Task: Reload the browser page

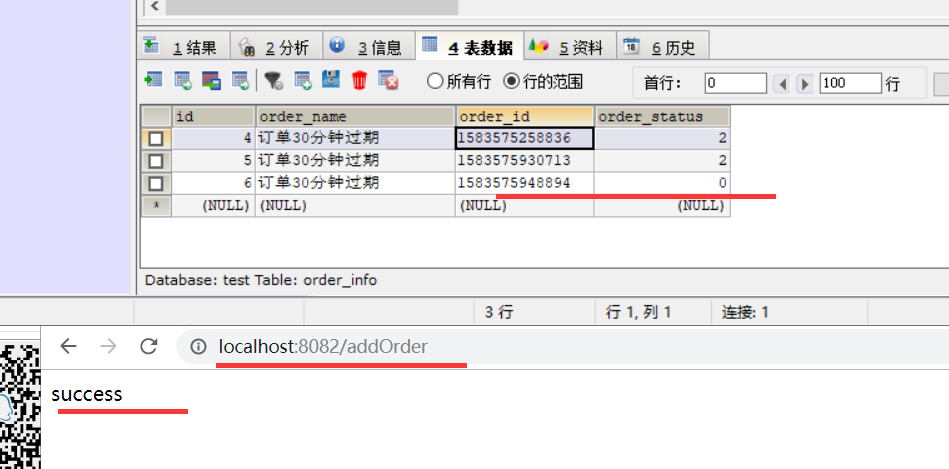Action: (x=149, y=346)
